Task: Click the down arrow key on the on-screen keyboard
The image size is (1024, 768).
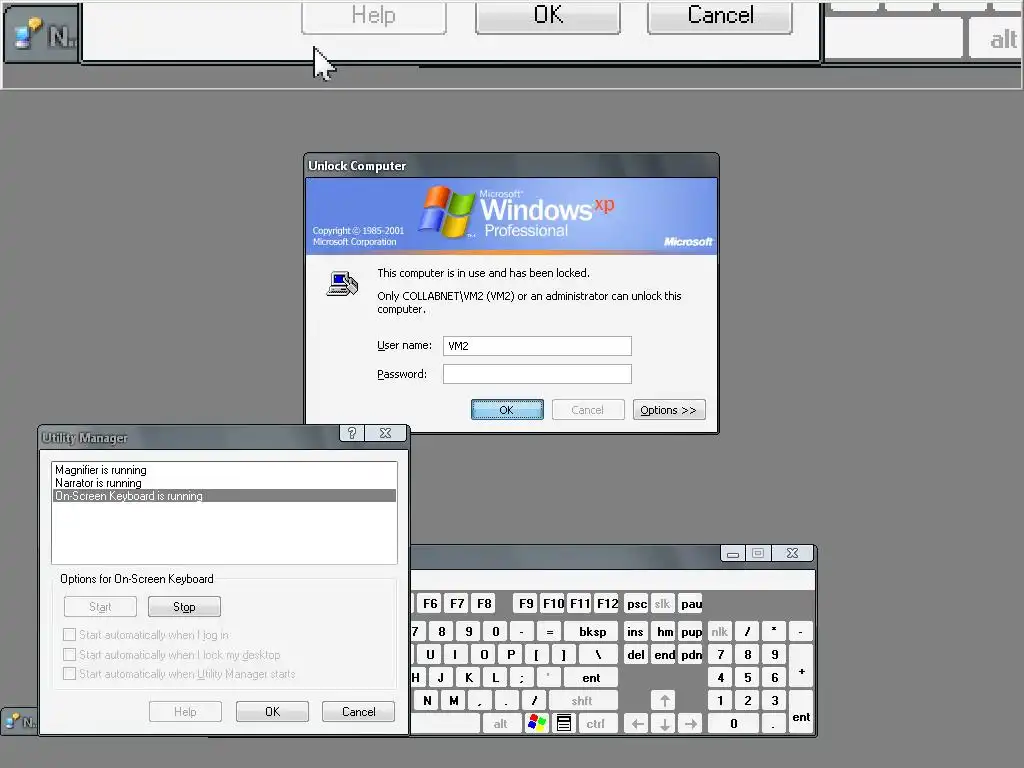Action: click(664, 723)
